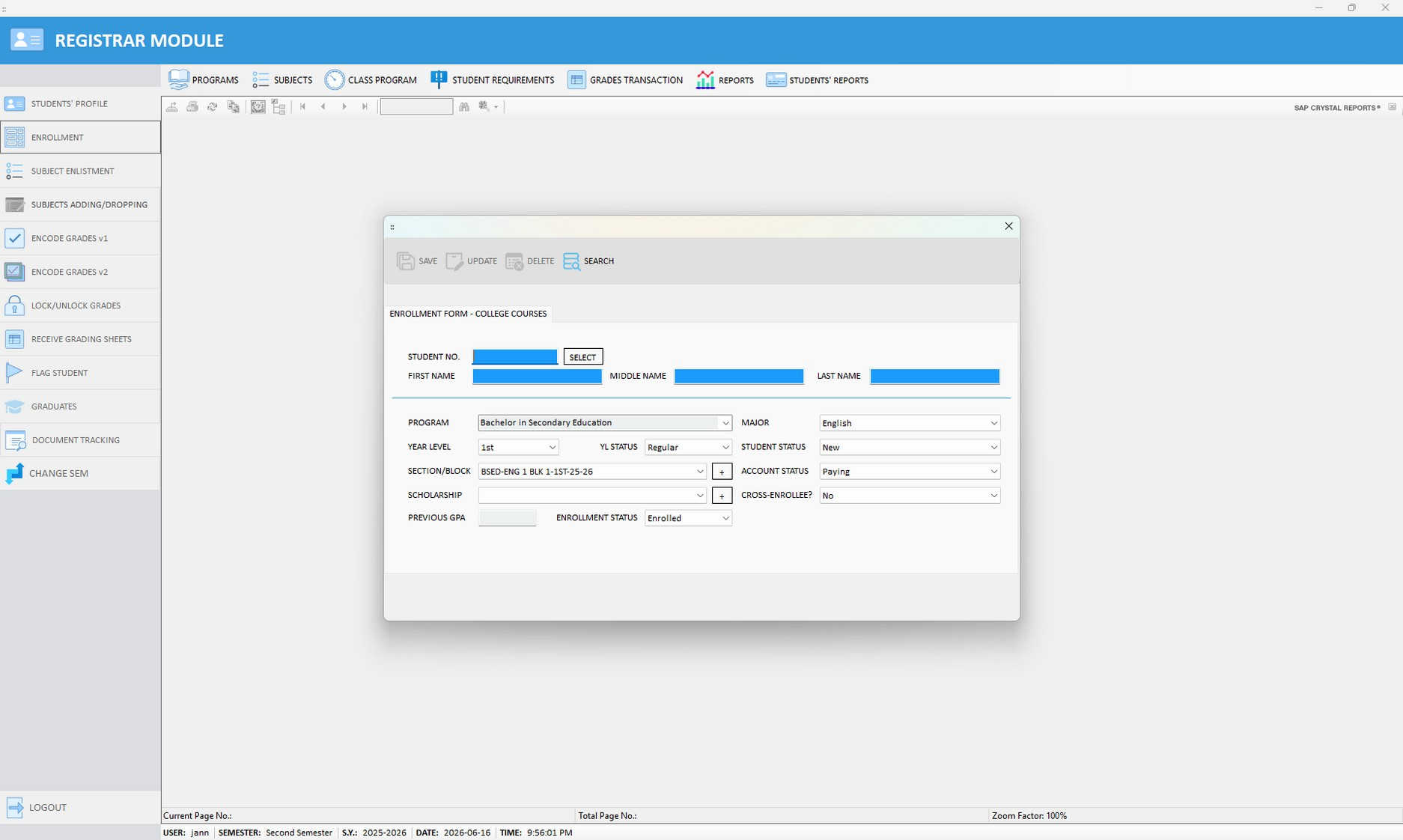Add a new section/block with plus button

pos(722,472)
